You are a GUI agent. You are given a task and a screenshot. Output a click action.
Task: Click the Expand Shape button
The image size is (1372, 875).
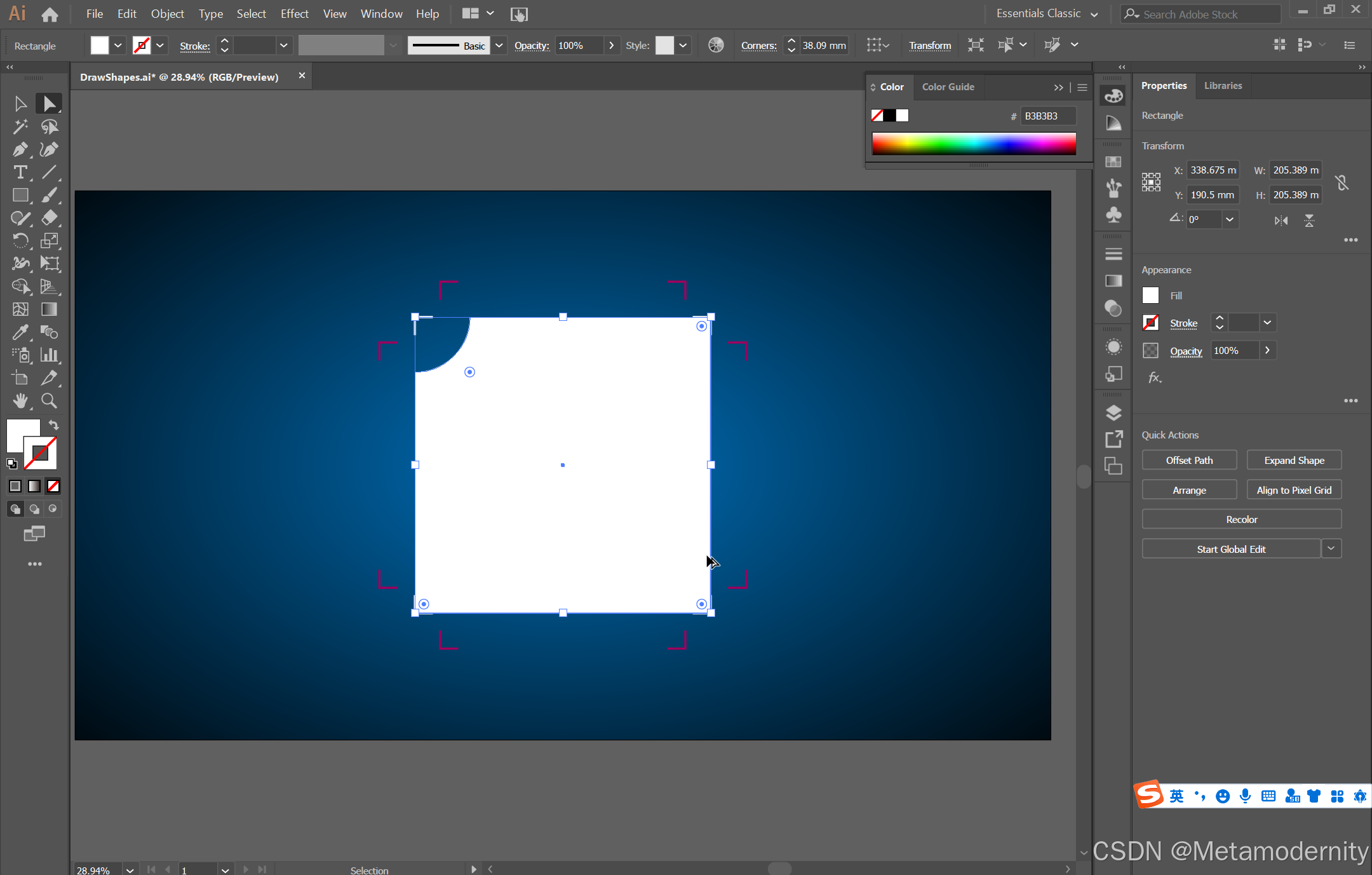point(1294,460)
